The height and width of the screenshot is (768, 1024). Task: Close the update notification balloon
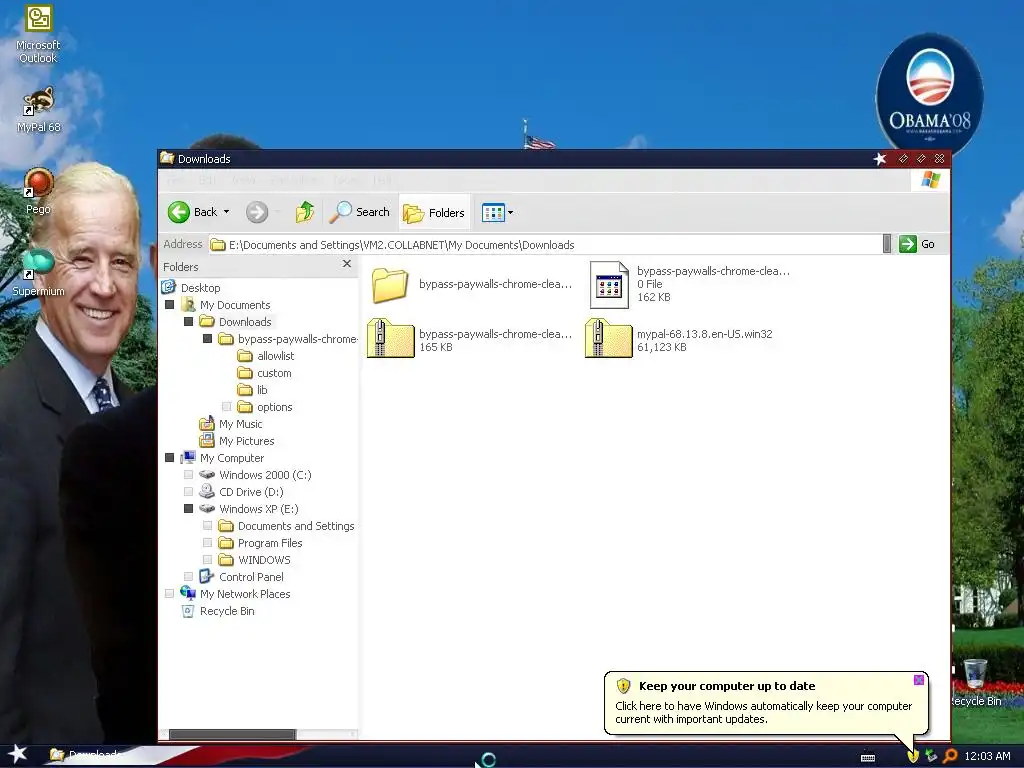point(918,680)
